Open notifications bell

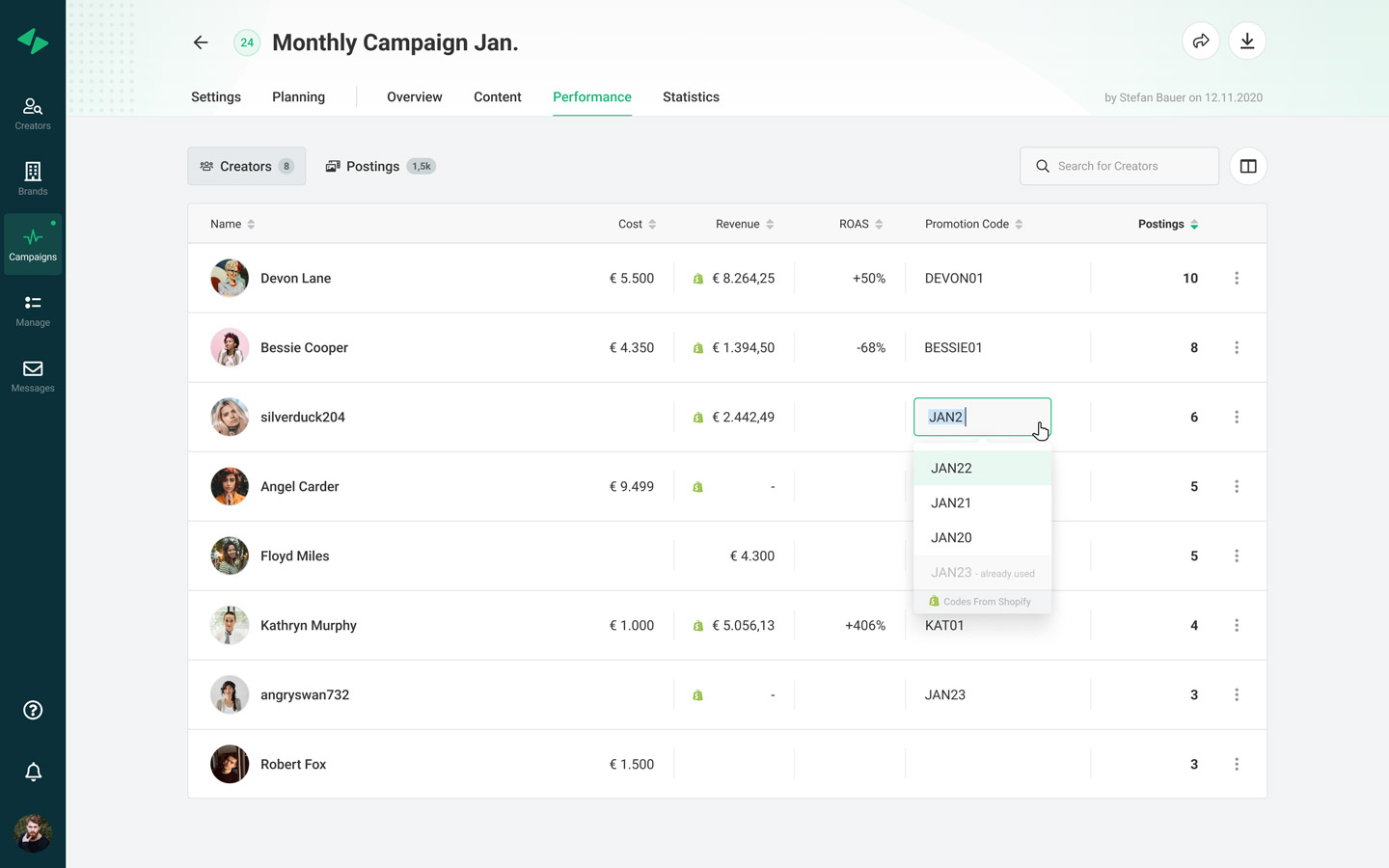33,772
